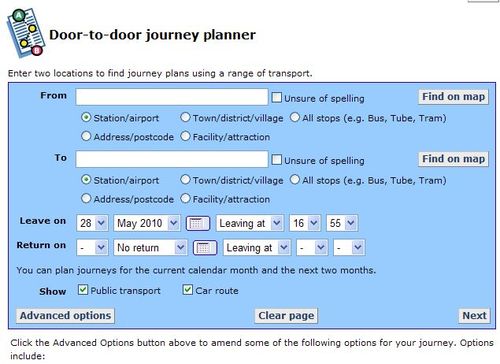This screenshot has height=364, width=500.
Task: Click the Advanced options button
Action: [x=65, y=315]
